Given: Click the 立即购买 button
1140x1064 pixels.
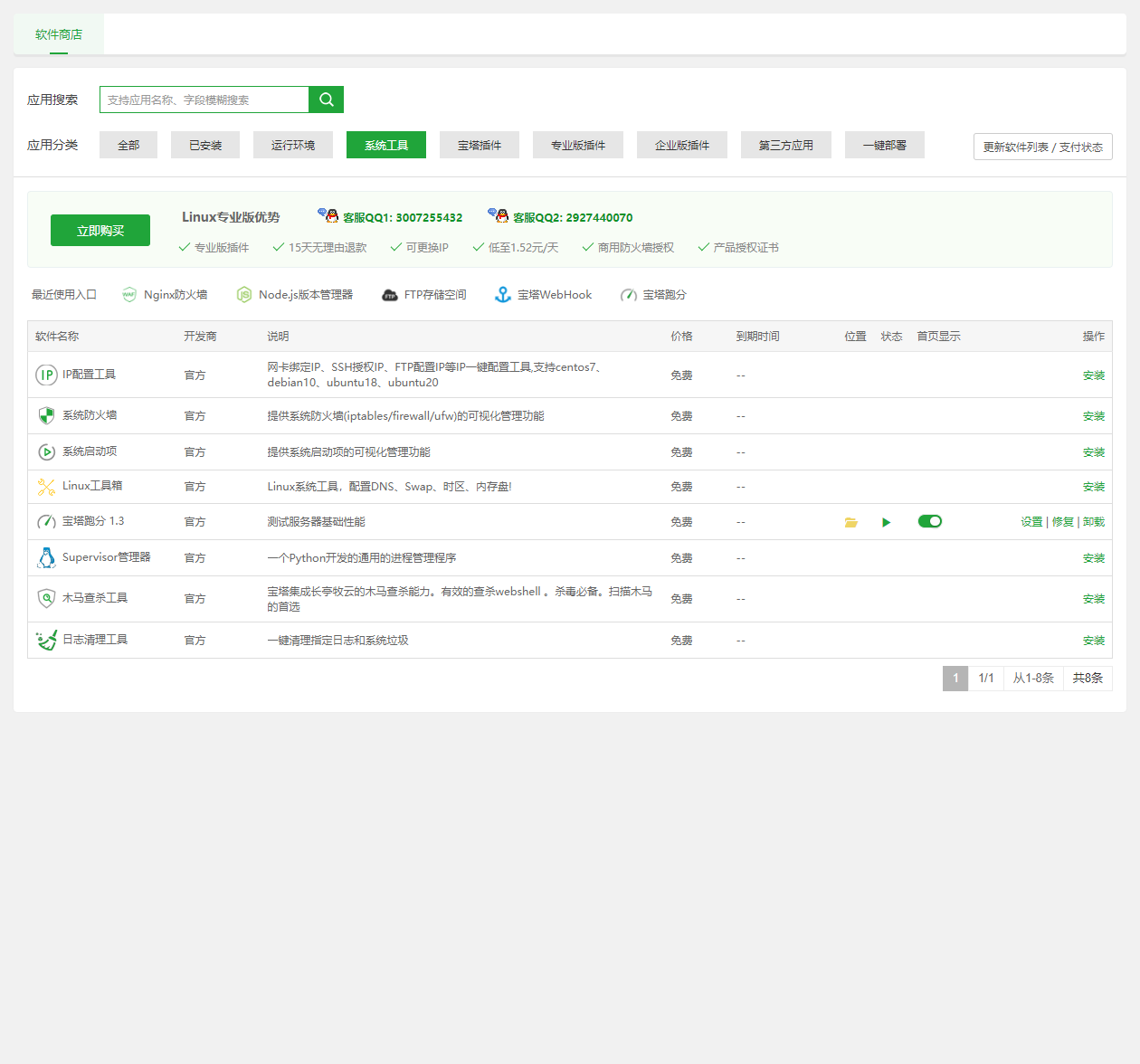Looking at the screenshot, I should point(100,231).
